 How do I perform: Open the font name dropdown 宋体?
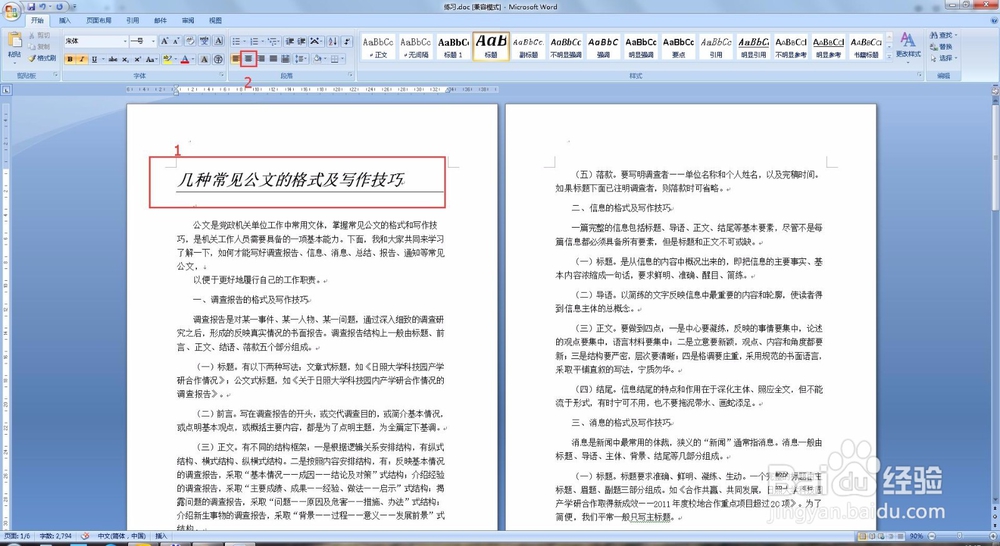coord(125,41)
